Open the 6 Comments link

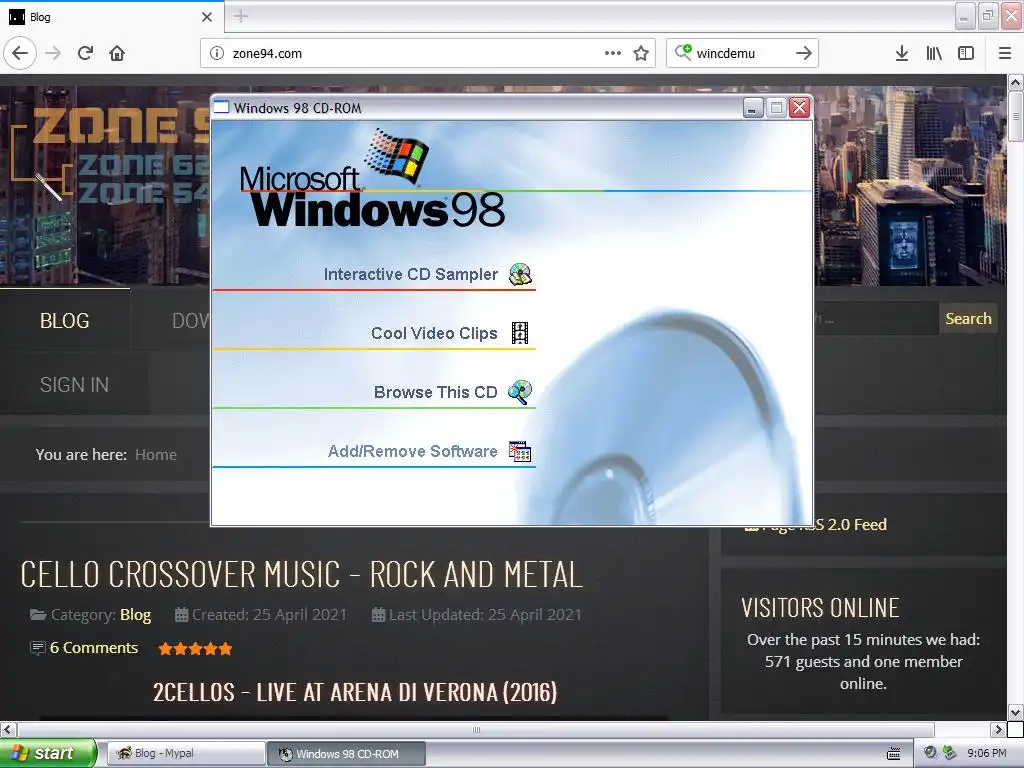(x=94, y=648)
